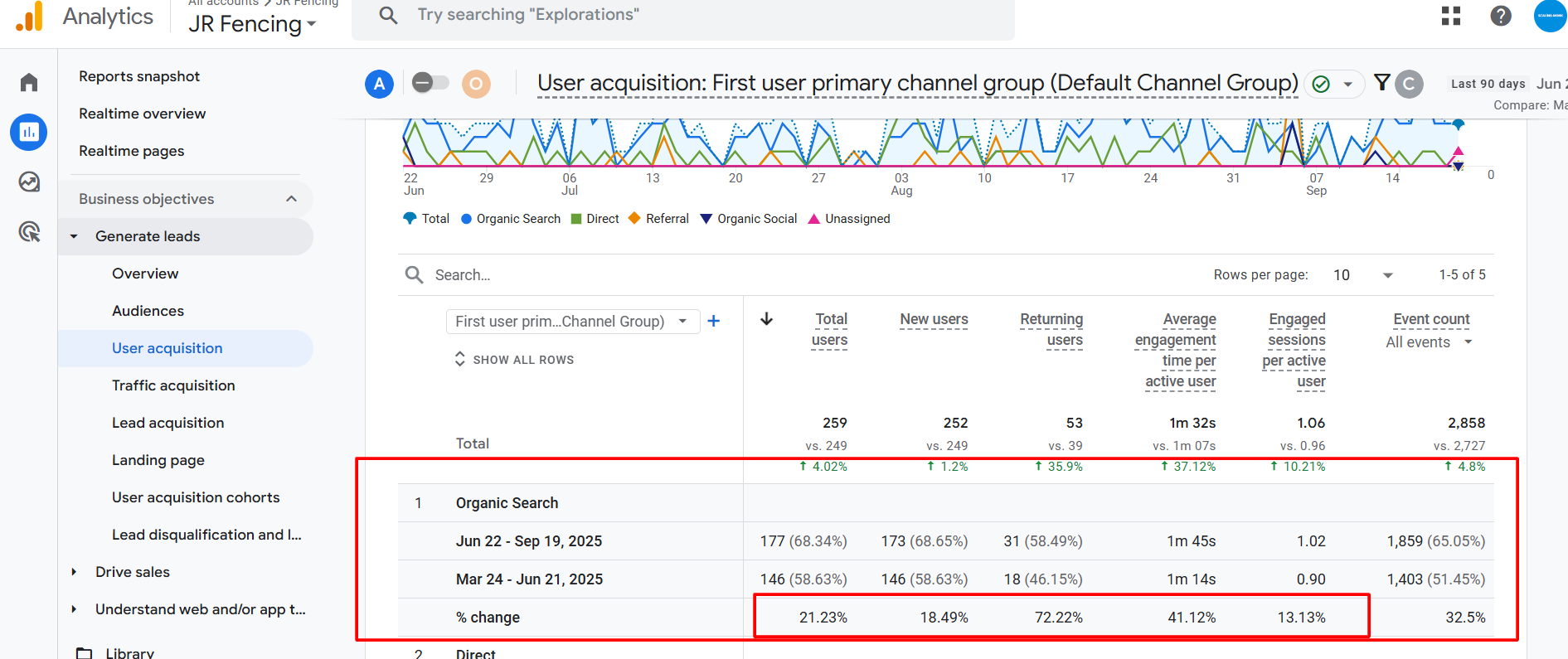Open the Advertising icon in left rail

29,231
